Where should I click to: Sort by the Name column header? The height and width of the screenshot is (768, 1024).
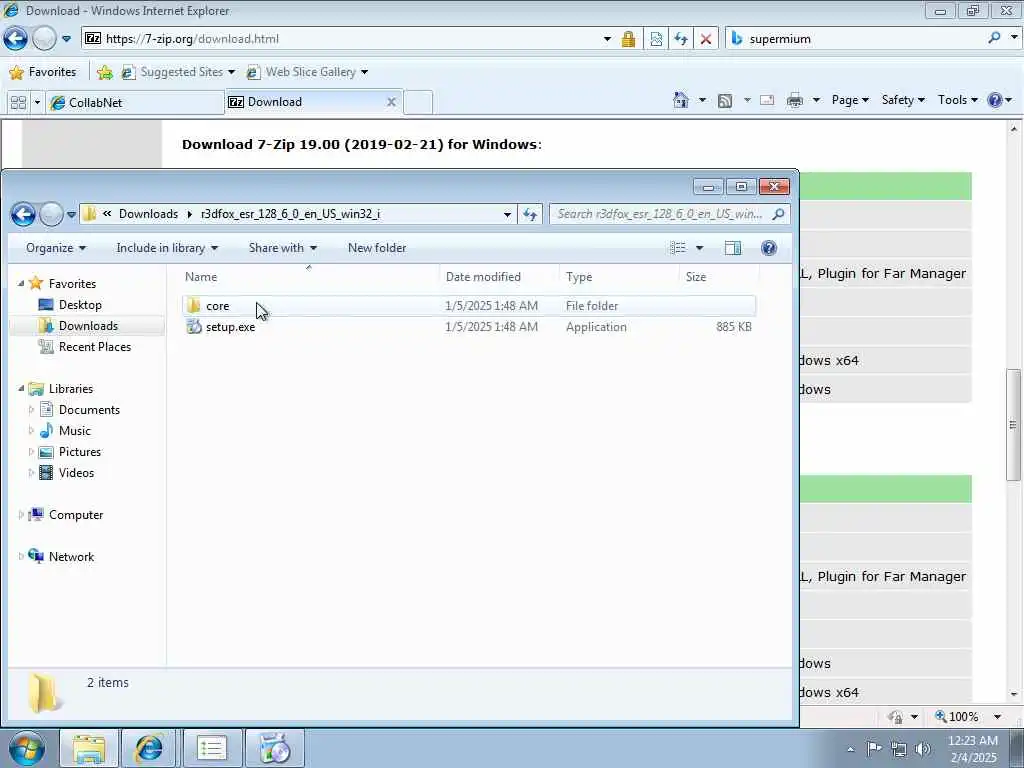click(310, 277)
